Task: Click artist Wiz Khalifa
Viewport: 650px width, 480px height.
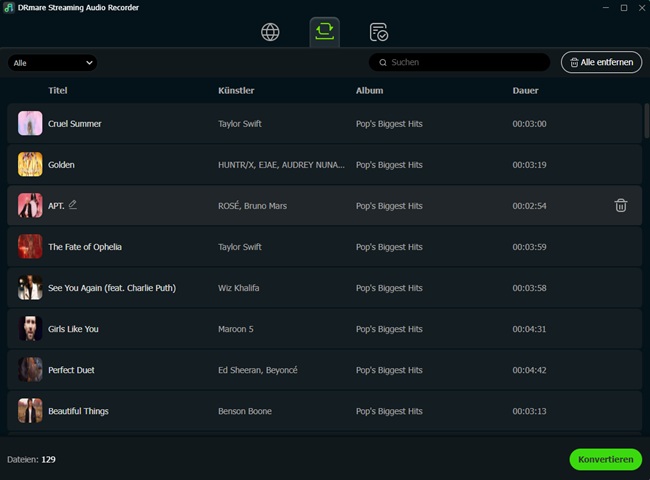Action: click(x=239, y=288)
